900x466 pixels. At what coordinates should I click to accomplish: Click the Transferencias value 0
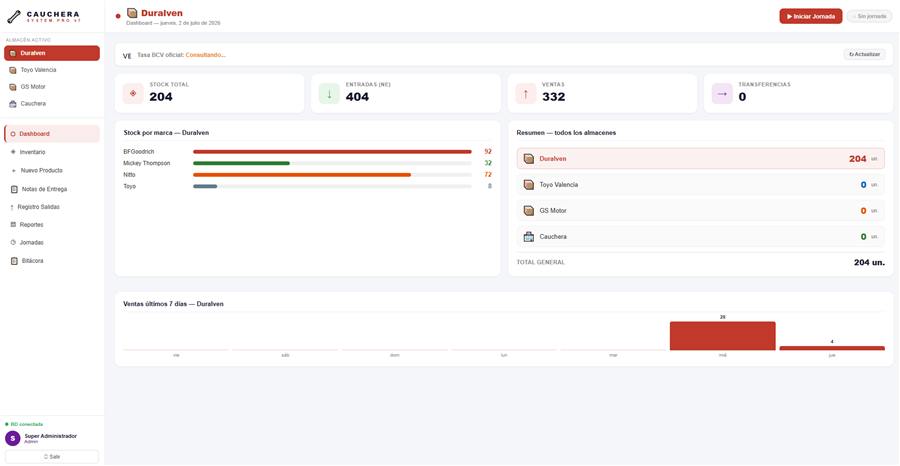point(742,97)
